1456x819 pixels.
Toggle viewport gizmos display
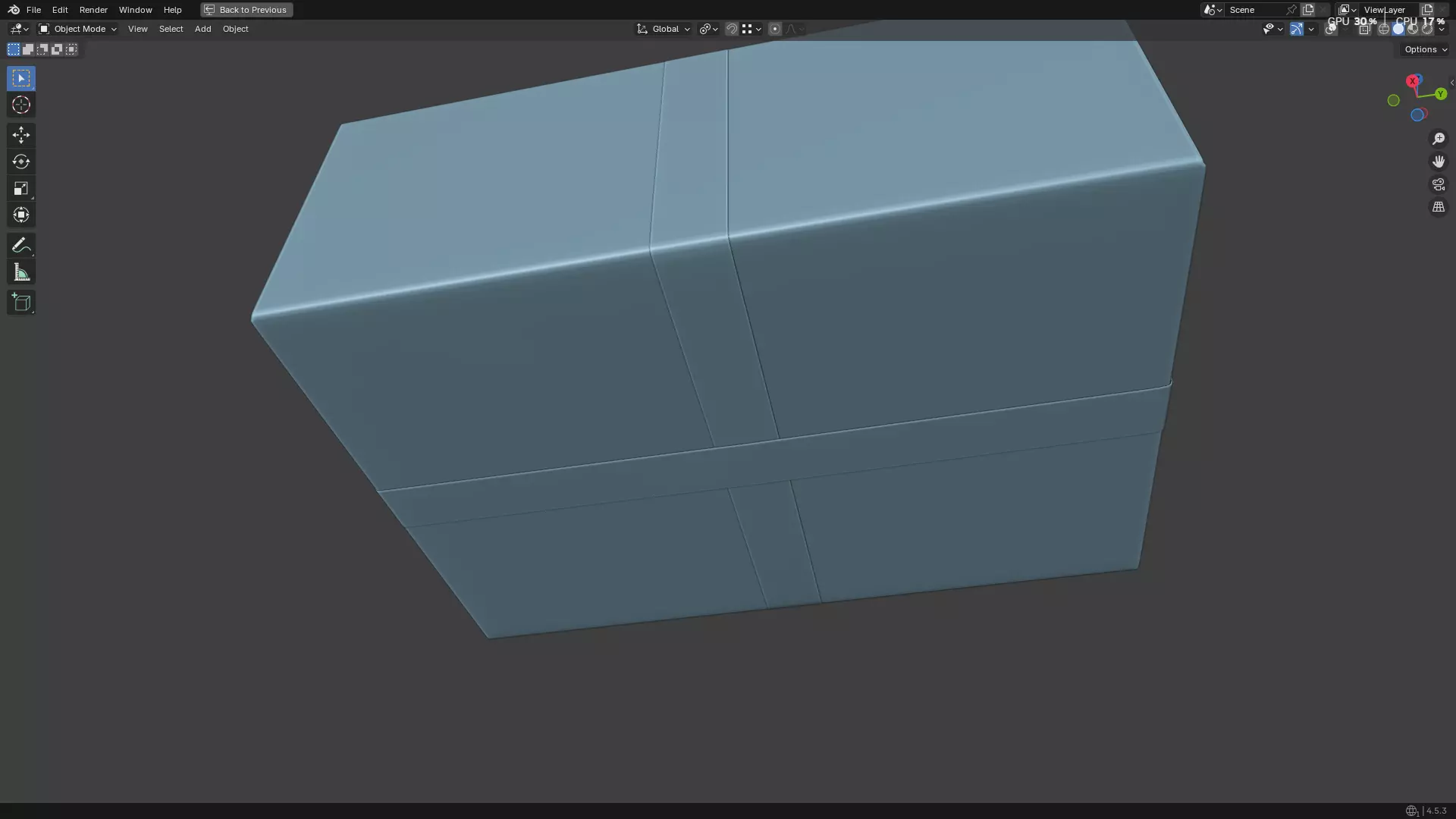tap(1297, 29)
